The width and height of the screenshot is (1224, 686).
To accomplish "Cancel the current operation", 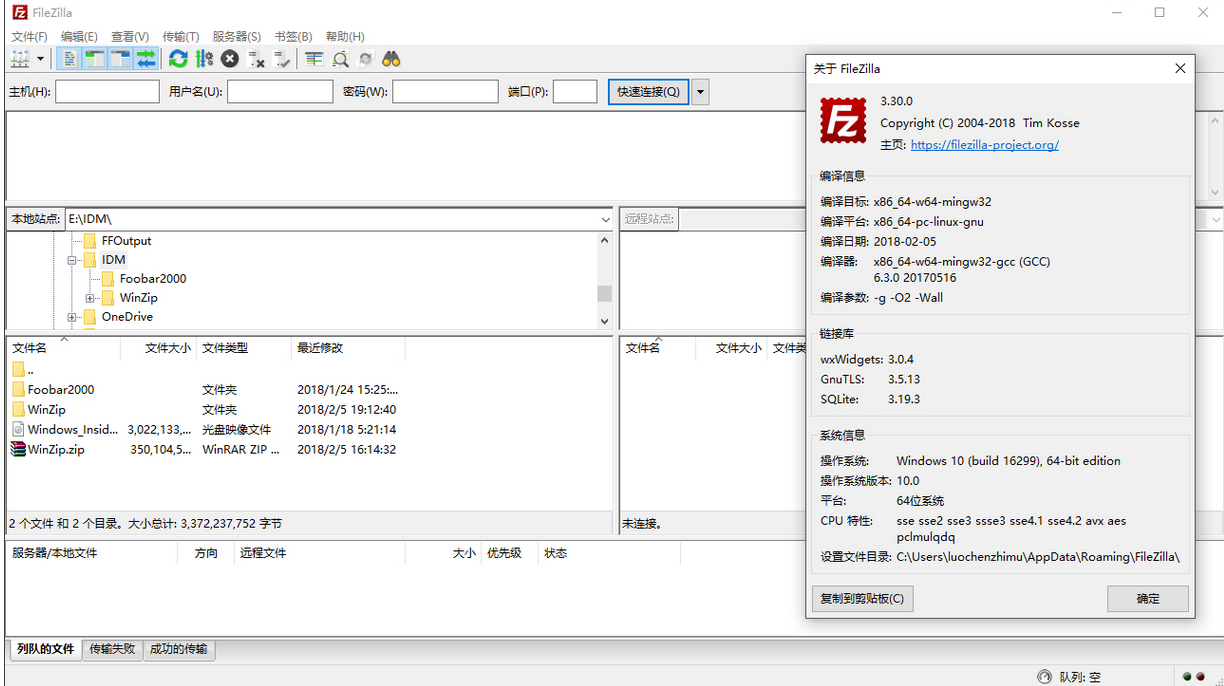I will pyautogui.click(x=228, y=58).
